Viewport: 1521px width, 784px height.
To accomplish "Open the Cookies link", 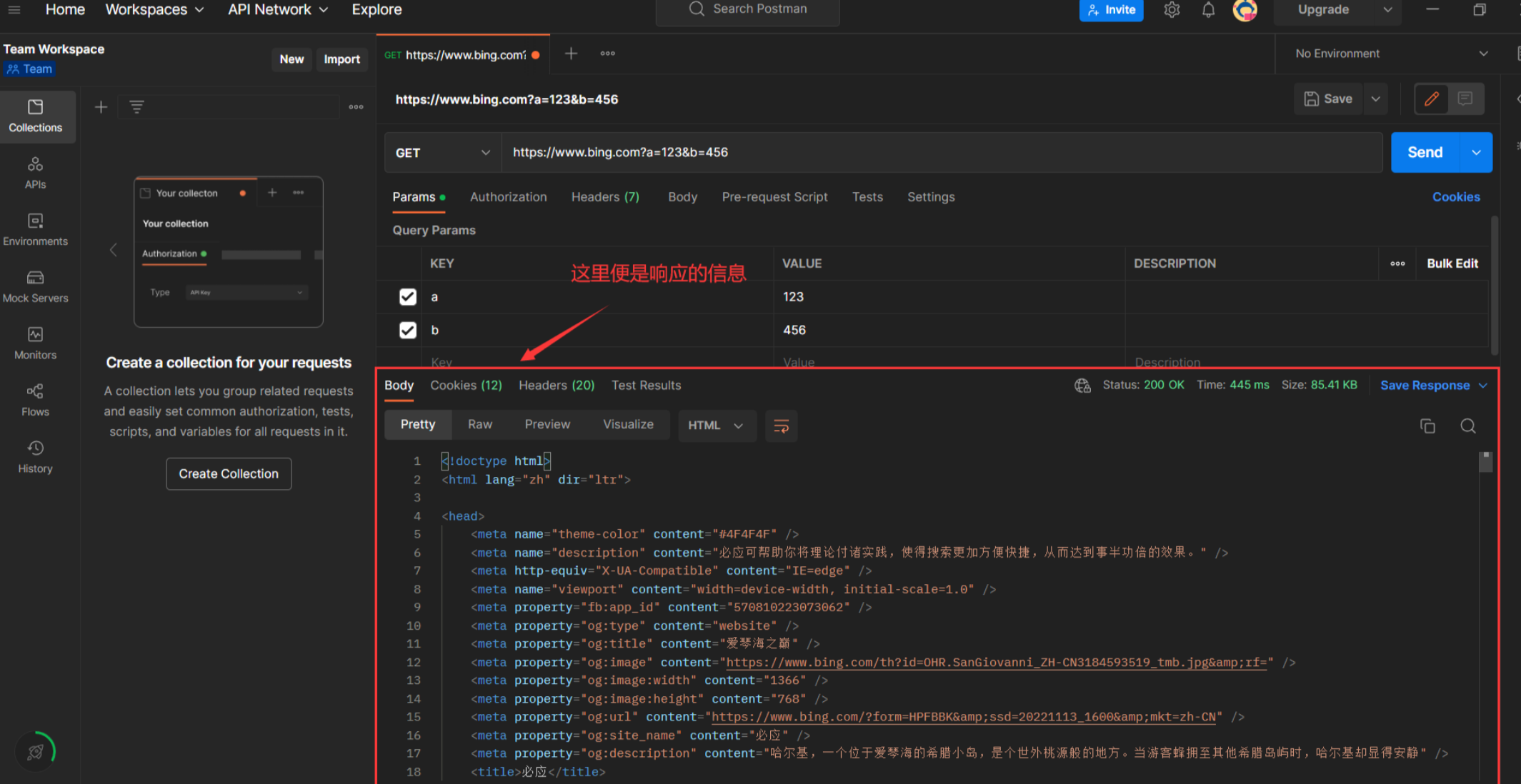I will (1456, 197).
